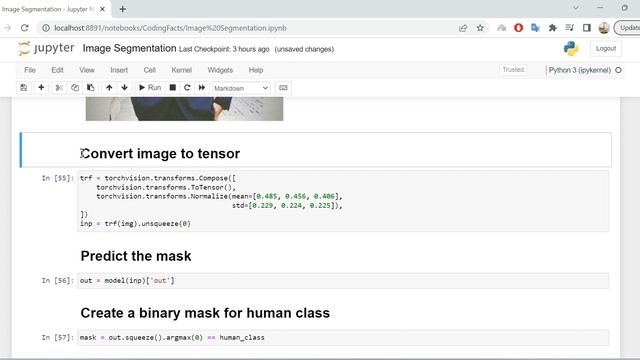Move the selected cell down
Screen dimensions: 640x360
click(124, 88)
